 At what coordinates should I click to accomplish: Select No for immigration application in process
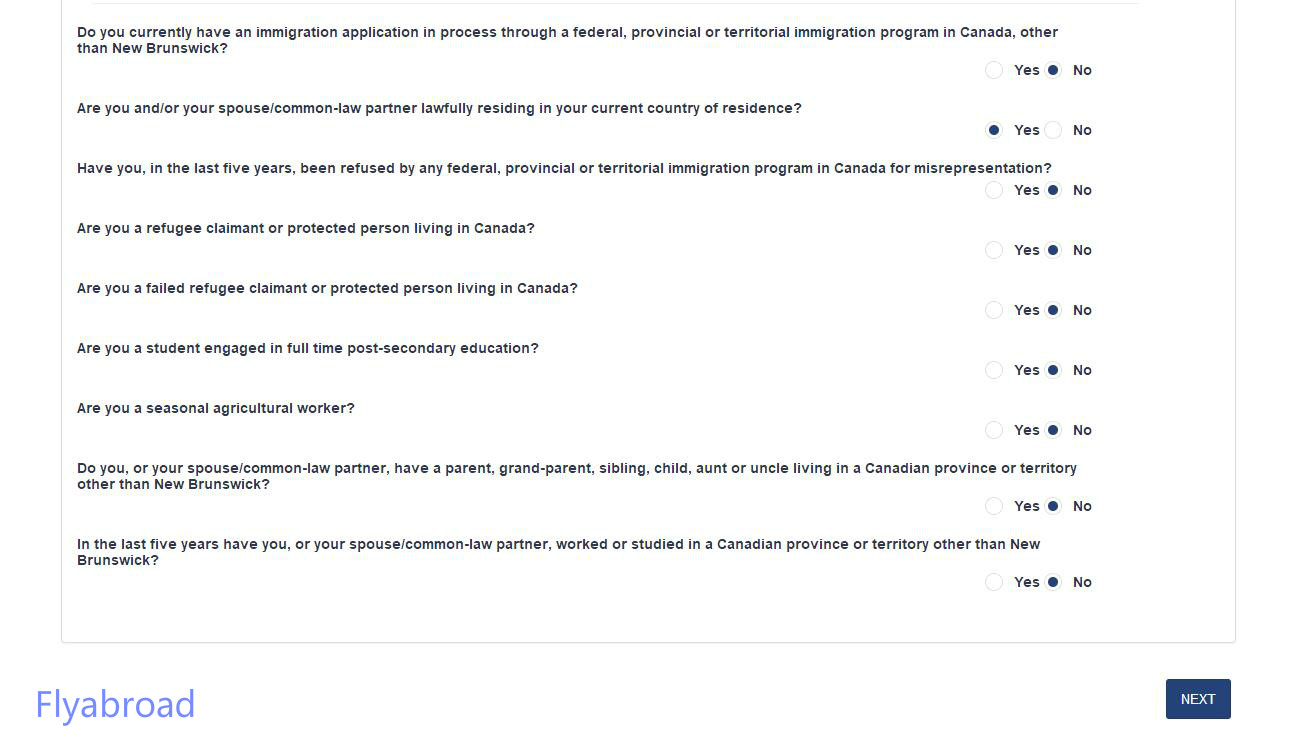pos(1053,70)
